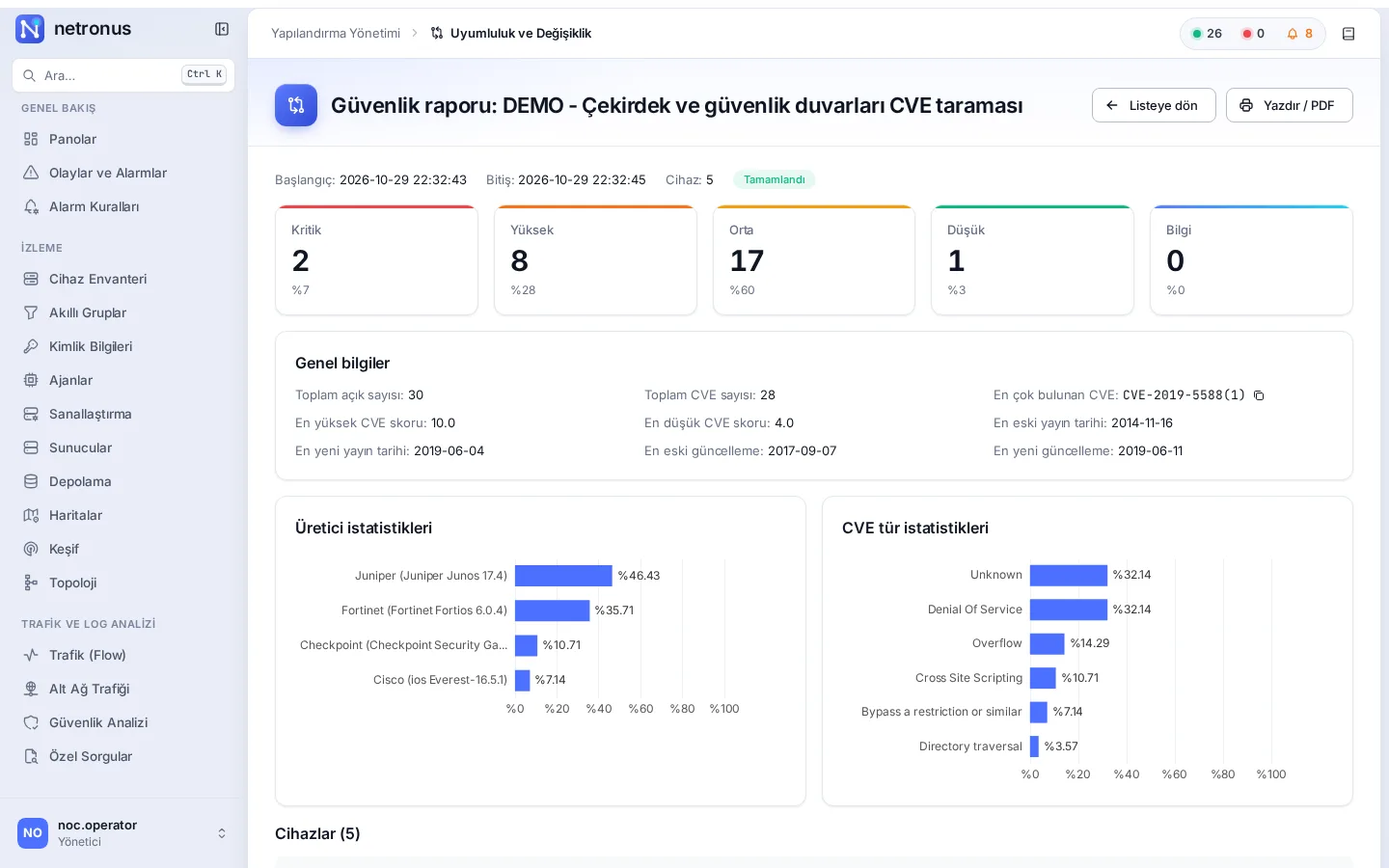Collapse the sidebar with the panel icon
1389x868 pixels.
point(222,29)
